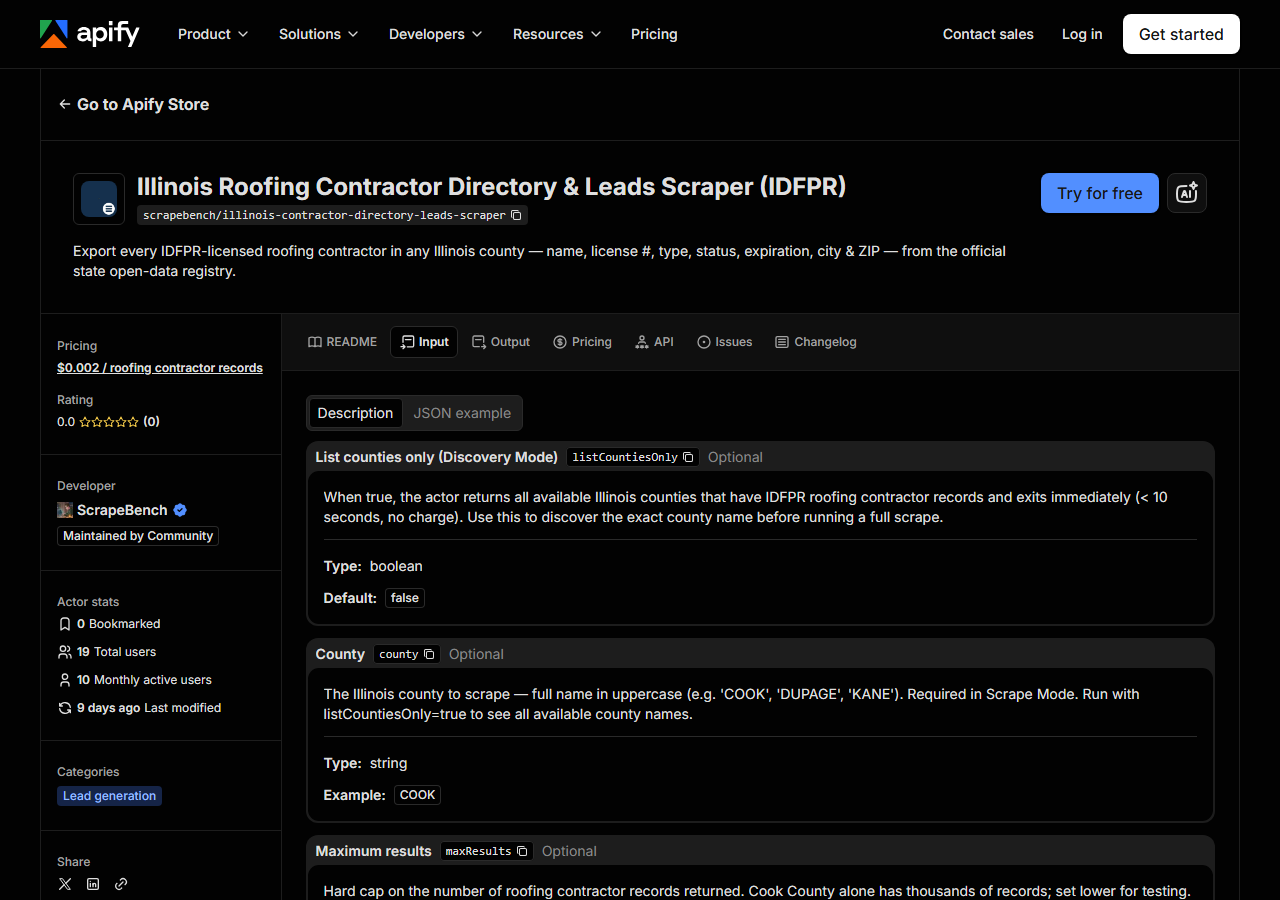Image resolution: width=1280 pixels, height=900 pixels.
Task: Click the 'Type: boolean' line
Action: coord(373,566)
